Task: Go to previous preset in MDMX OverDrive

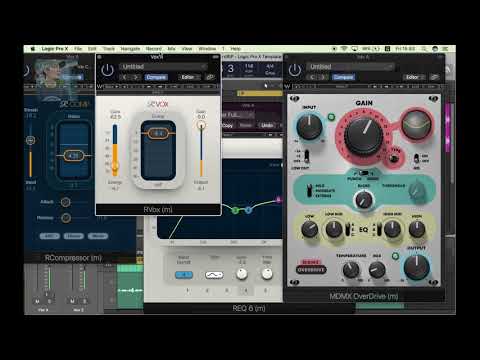Action: tap(312, 77)
